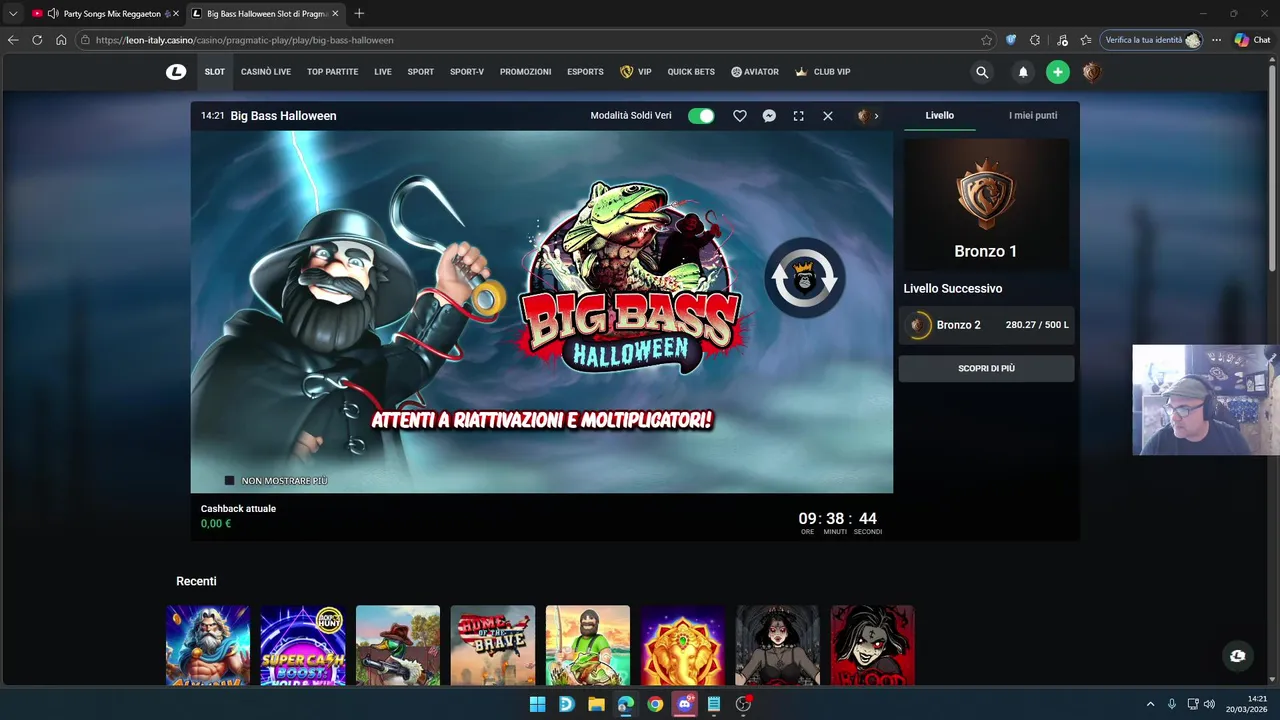Expand the level panel chevron

click(876, 116)
